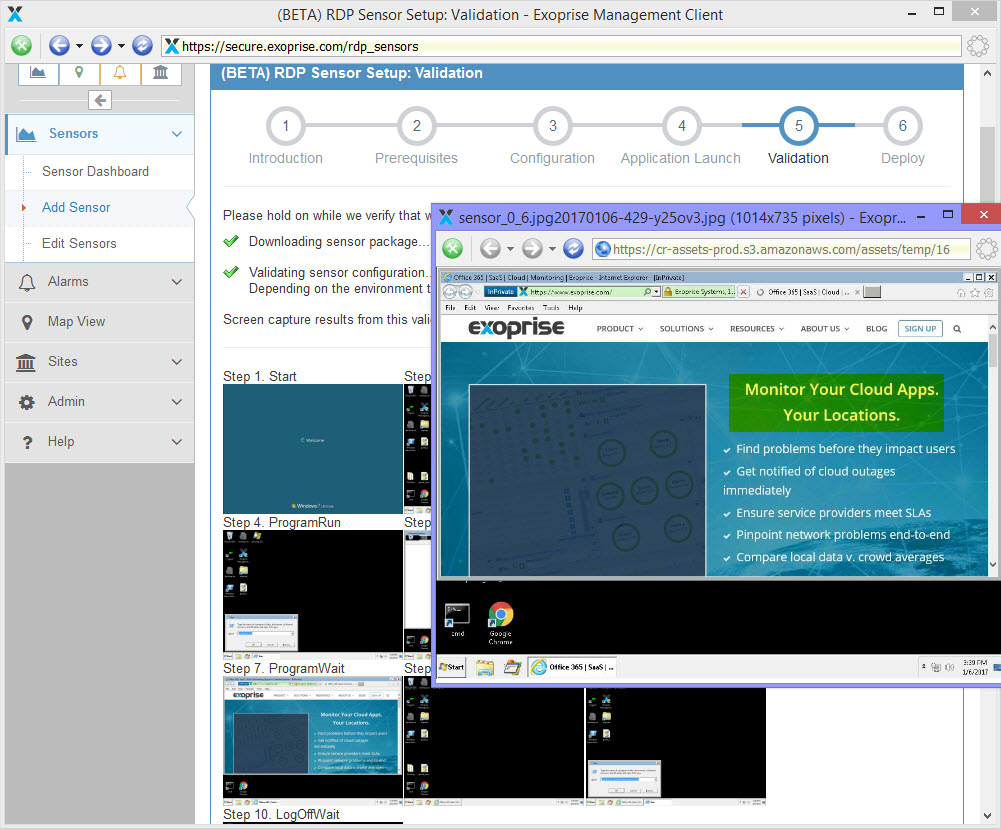
Task: Click Google Chrome desktop icon in screenshot
Action: coord(500,623)
